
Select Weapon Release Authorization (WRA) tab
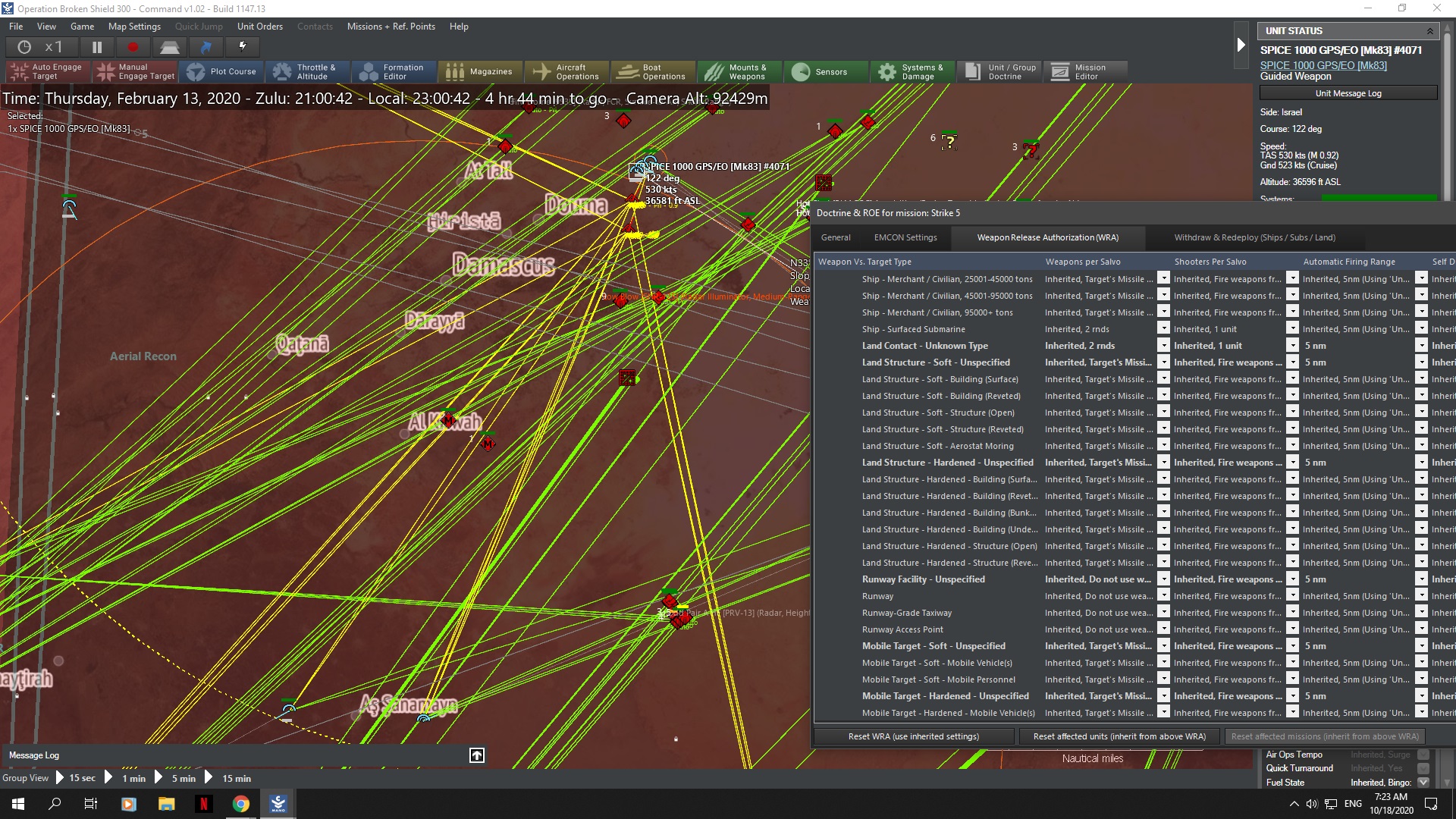(x=1047, y=237)
